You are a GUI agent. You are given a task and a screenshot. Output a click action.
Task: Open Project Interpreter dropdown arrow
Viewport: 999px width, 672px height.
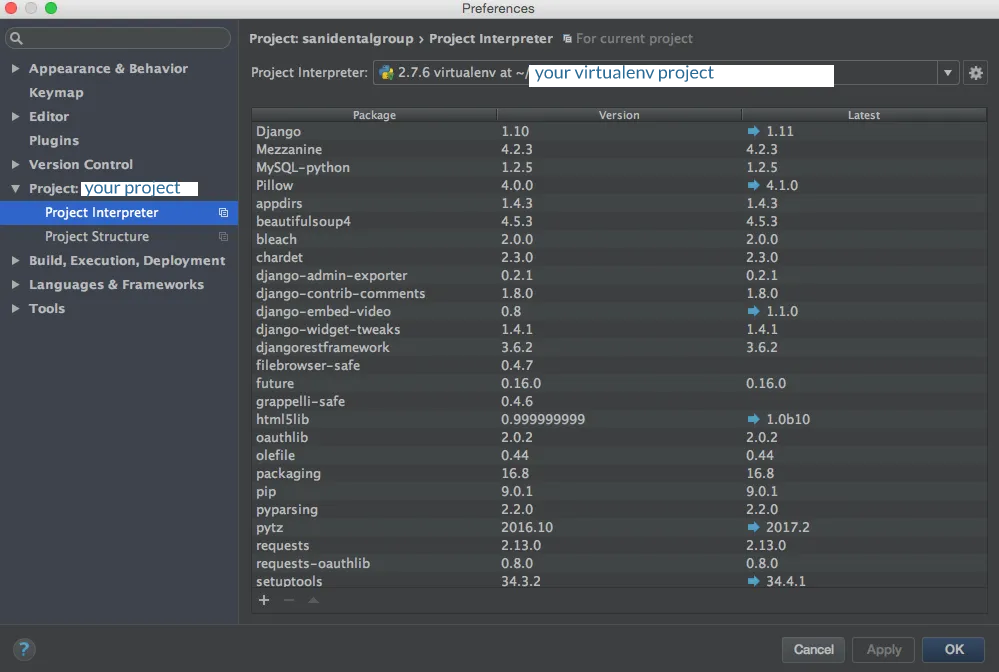point(947,73)
